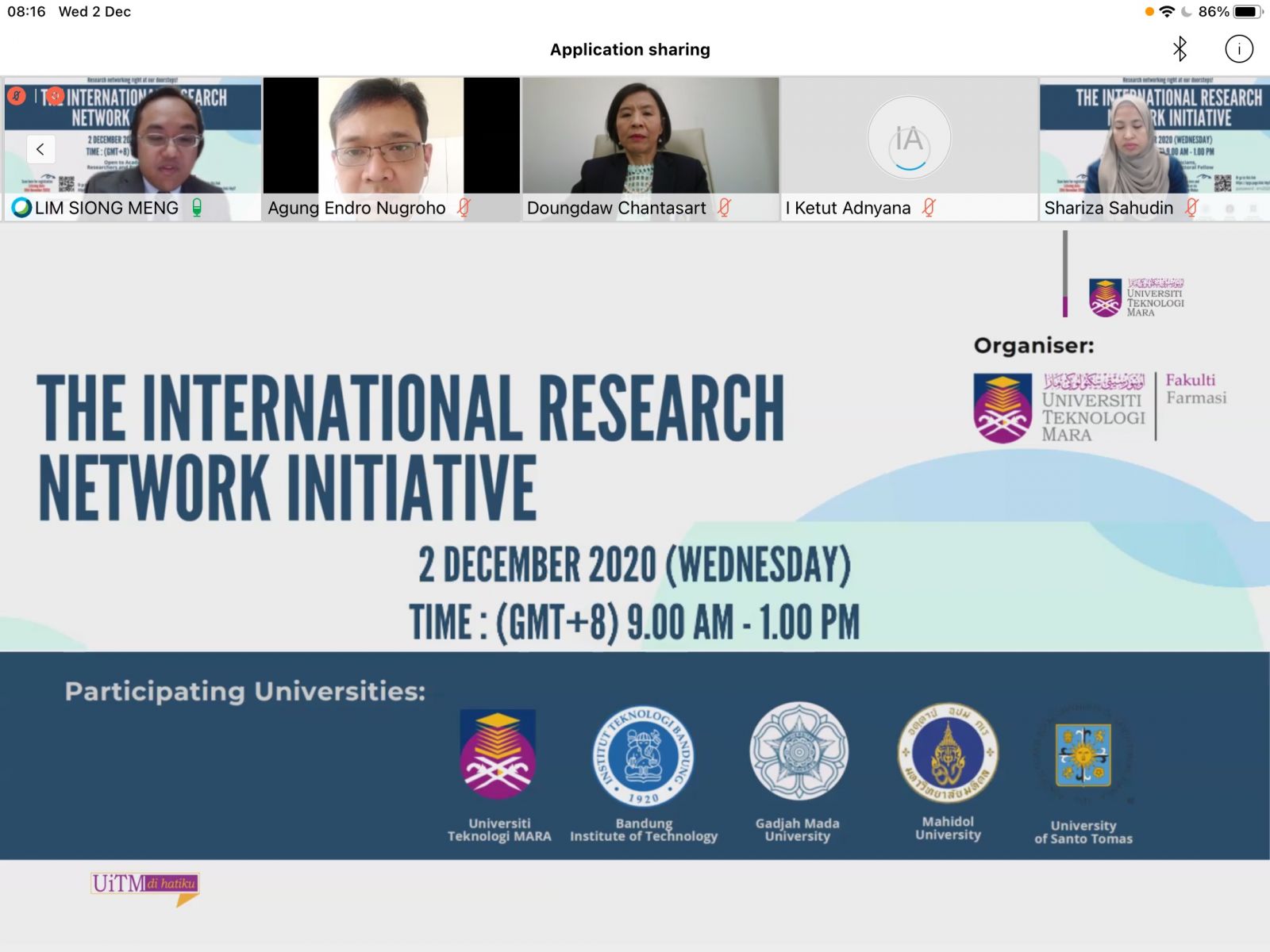Tap the UiTM di hatiku logo
Viewport: 1270px width, 952px height.
145,889
